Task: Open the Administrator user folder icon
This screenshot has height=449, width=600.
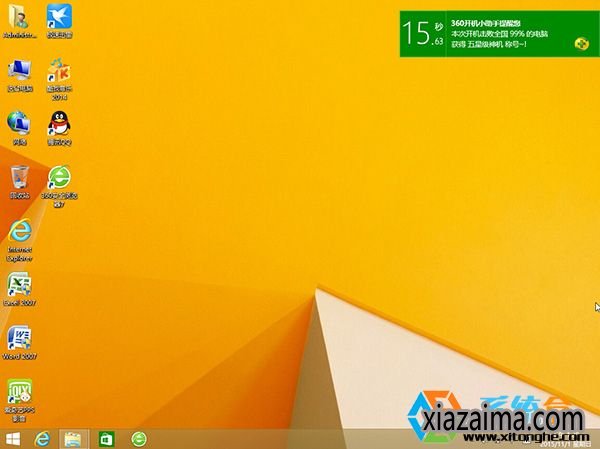Action: coord(19,21)
